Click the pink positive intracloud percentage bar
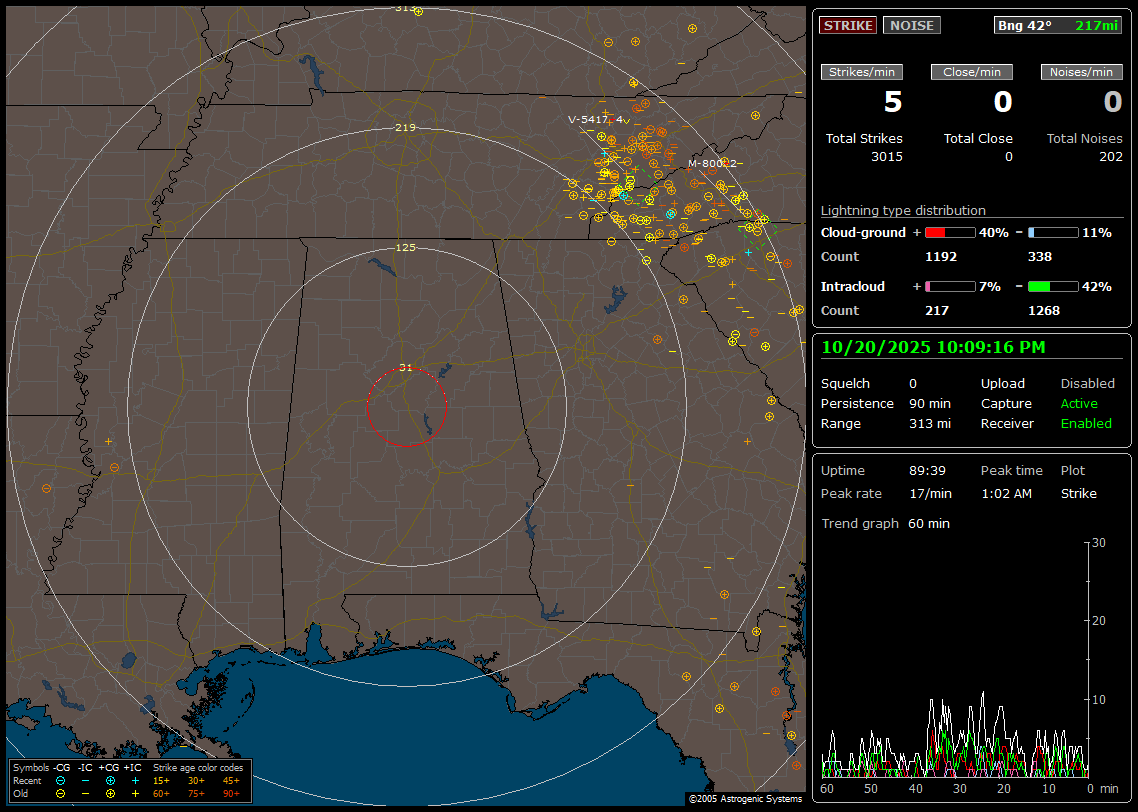 tap(949, 286)
